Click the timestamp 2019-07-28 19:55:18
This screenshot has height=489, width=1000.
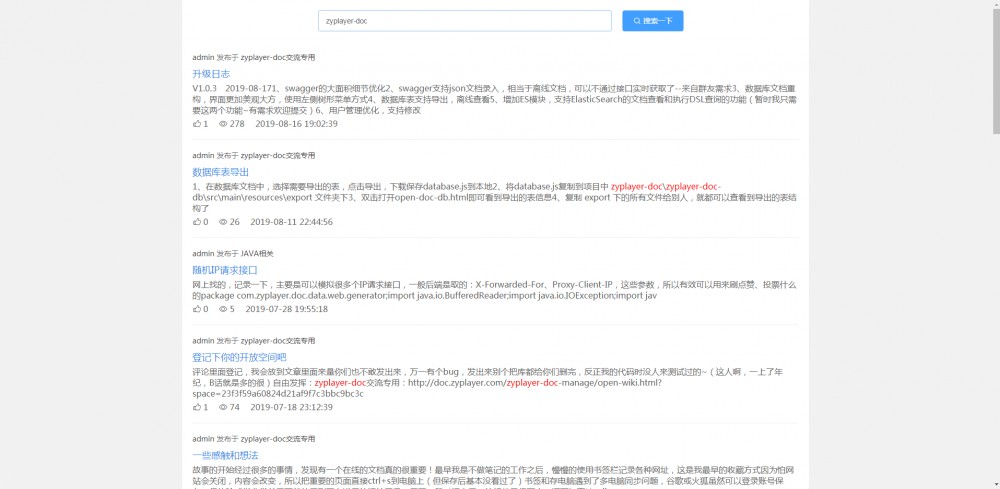click(x=286, y=309)
